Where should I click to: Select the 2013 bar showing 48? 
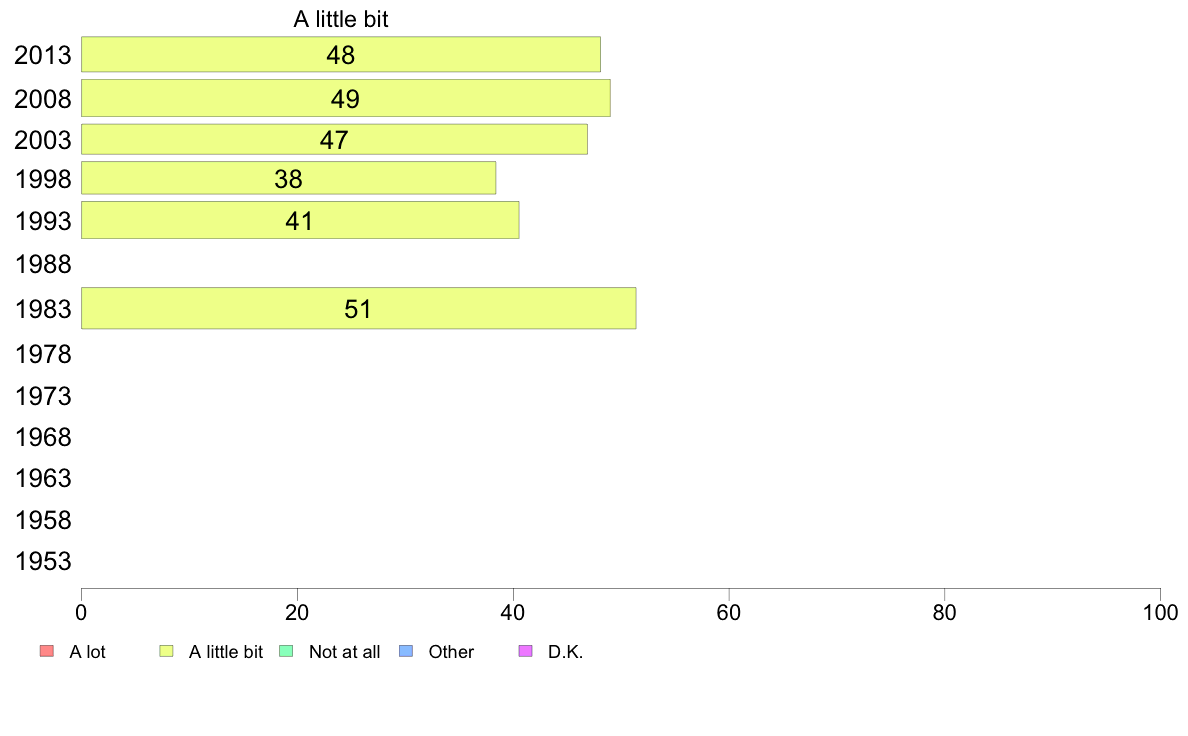pyautogui.click(x=341, y=55)
